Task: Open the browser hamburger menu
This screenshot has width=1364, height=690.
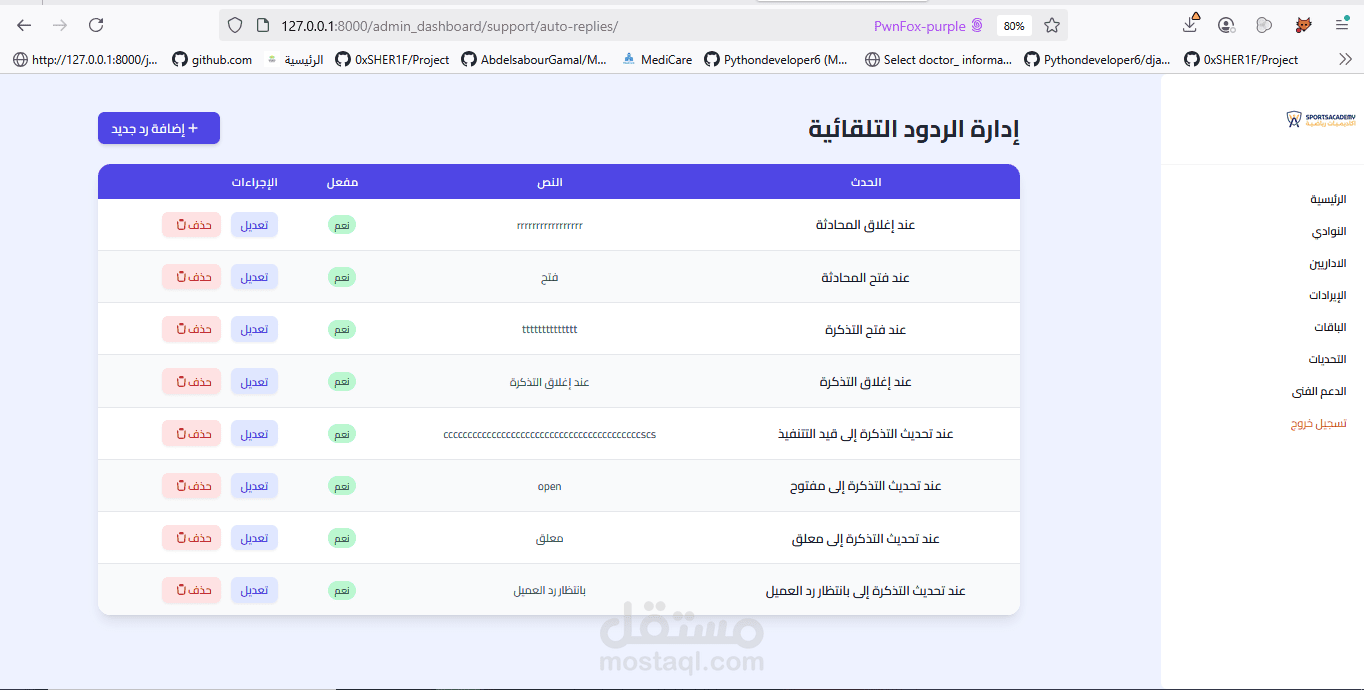Action: (x=1342, y=25)
